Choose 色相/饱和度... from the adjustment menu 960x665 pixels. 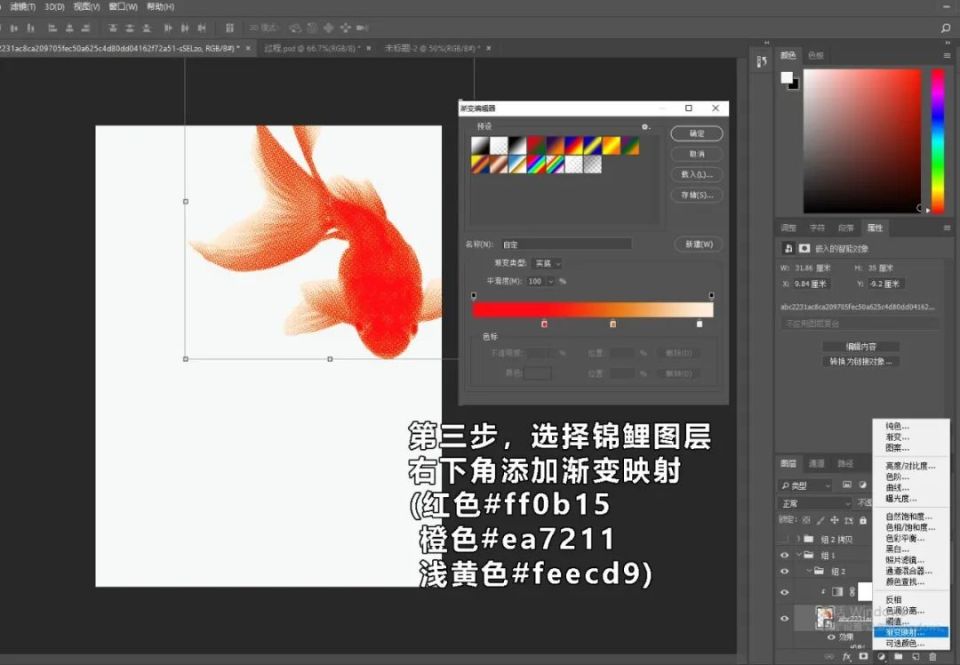pos(910,527)
